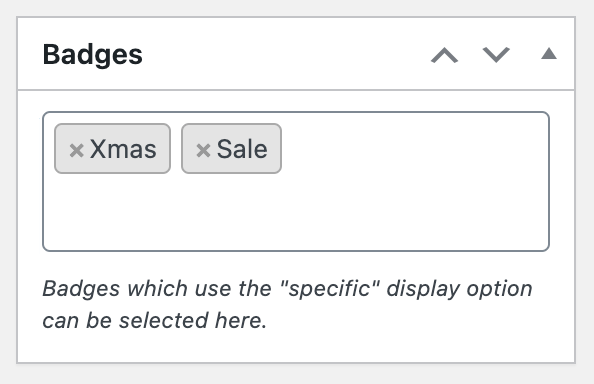Select the Xmas badge tag
The image size is (594, 384).
coord(113,148)
